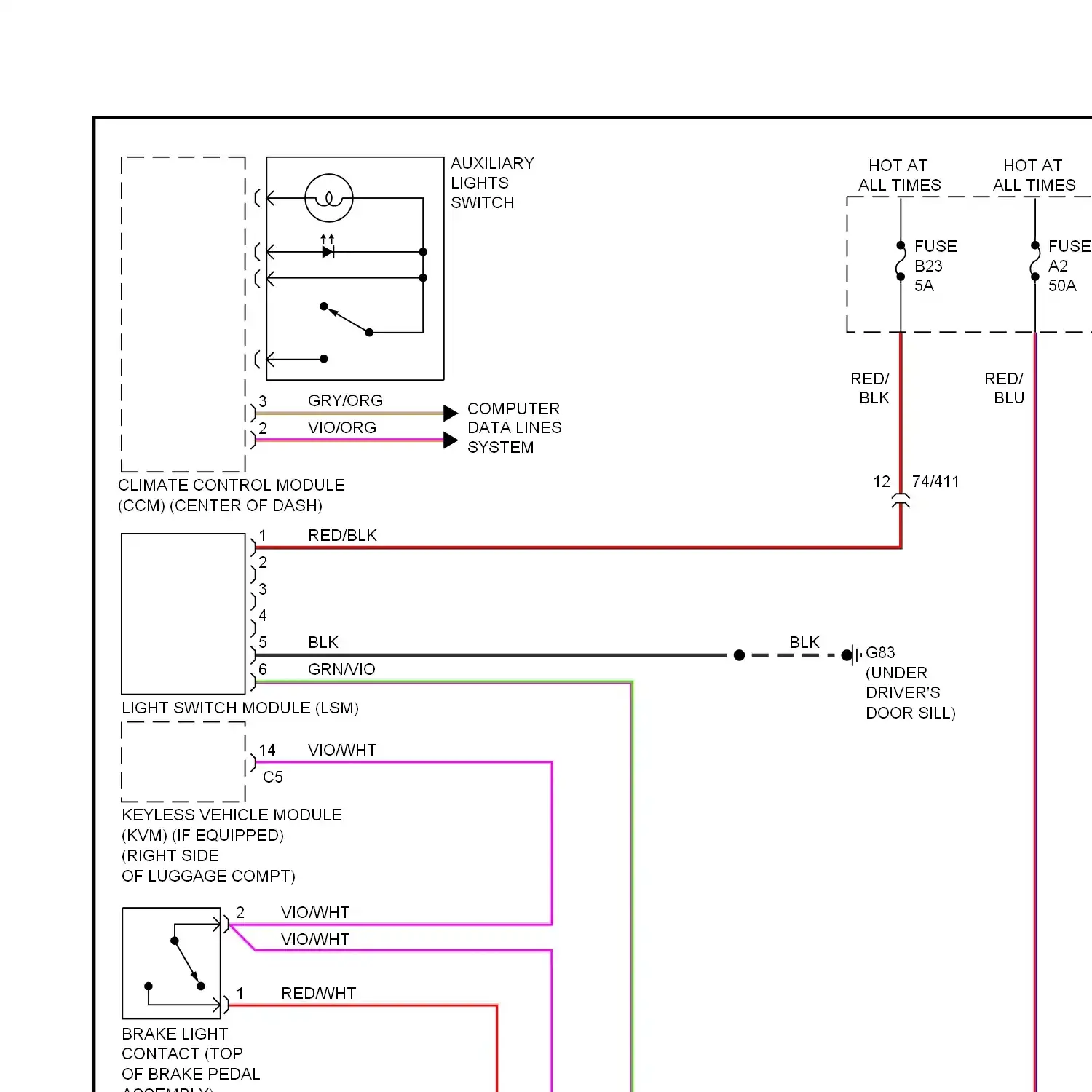Select the FUSE A2 50A text

click(x=1069, y=266)
